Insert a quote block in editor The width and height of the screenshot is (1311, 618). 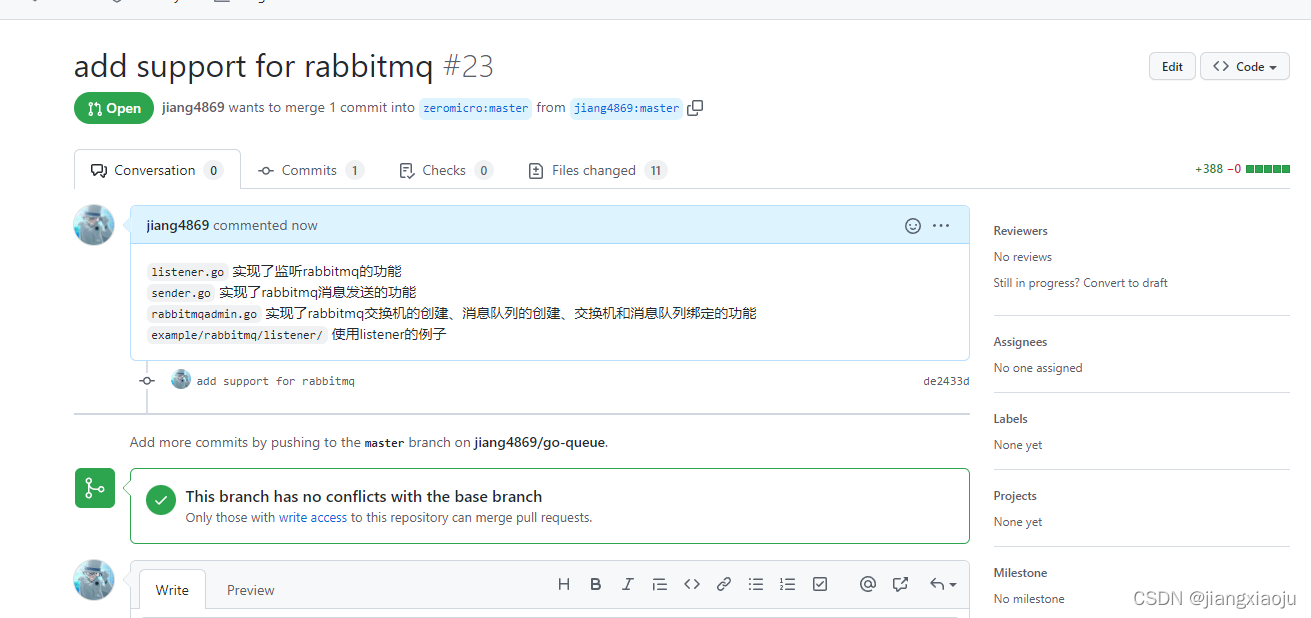coord(659,585)
